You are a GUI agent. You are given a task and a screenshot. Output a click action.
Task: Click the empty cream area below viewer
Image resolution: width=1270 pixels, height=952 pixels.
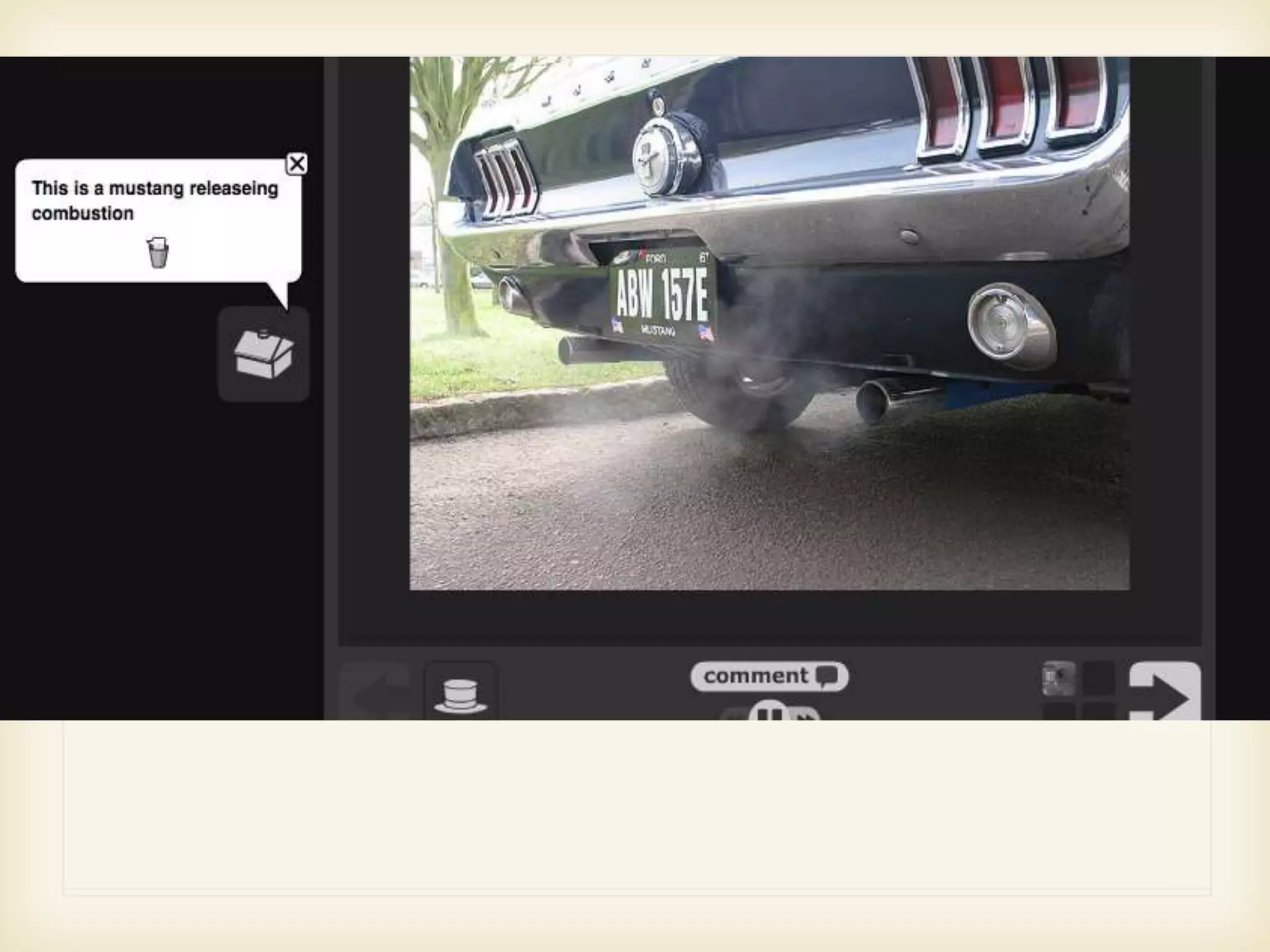coord(635,806)
